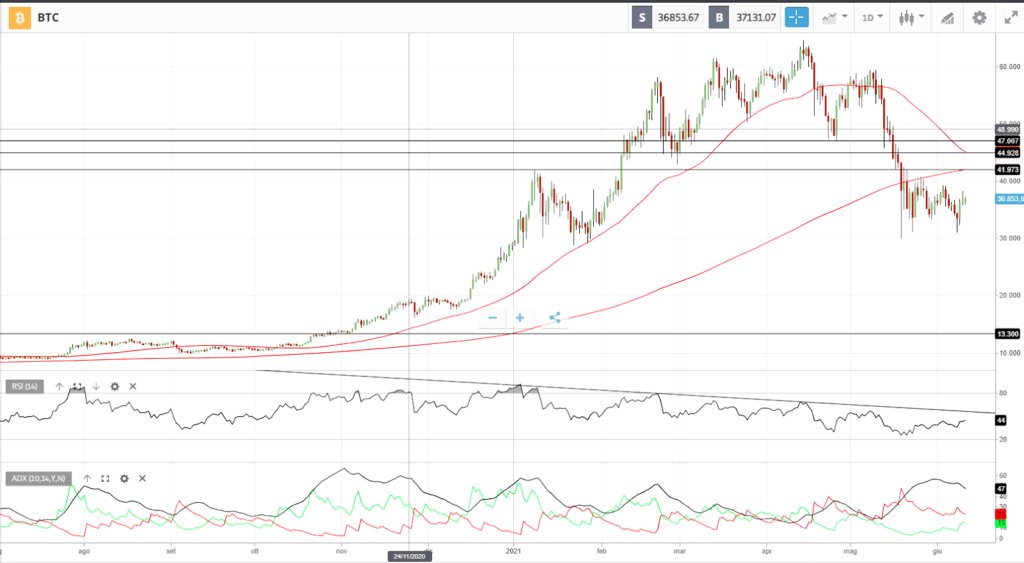Click the ott label on time axis
The height and width of the screenshot is (563, 1024).
(x=255, y=551)
